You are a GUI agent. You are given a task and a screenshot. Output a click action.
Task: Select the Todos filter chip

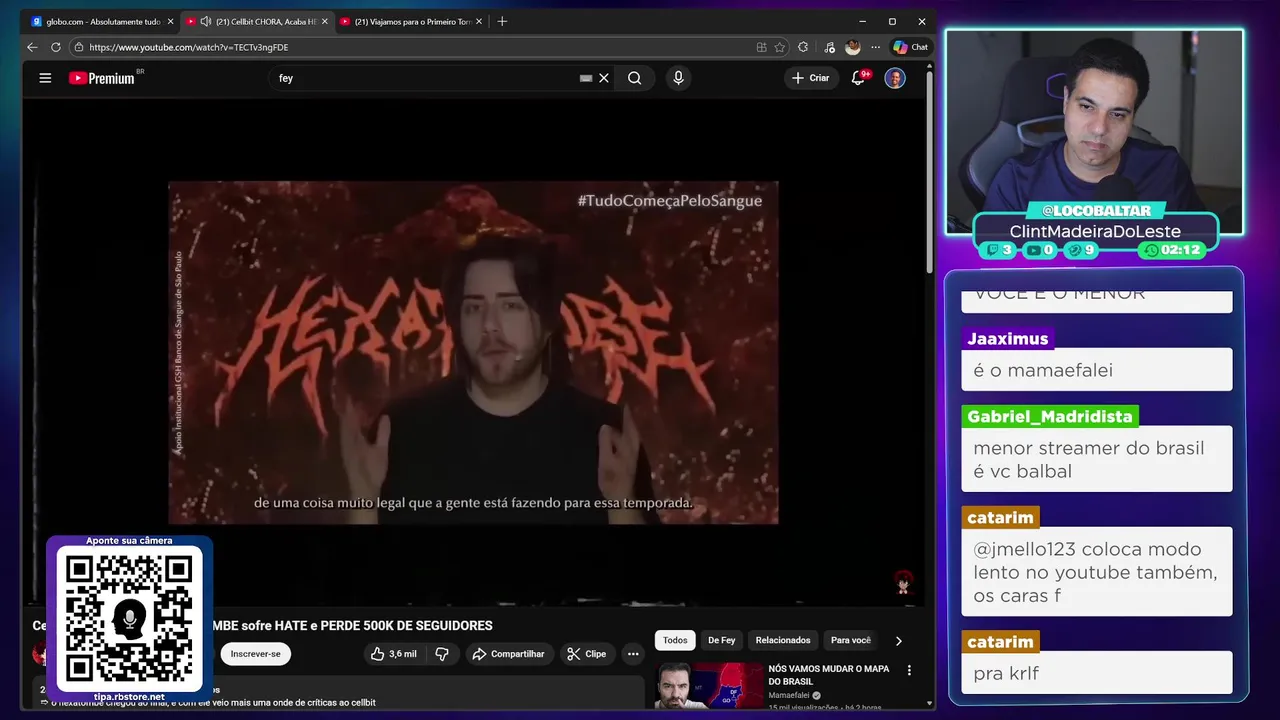click(675, 640)
